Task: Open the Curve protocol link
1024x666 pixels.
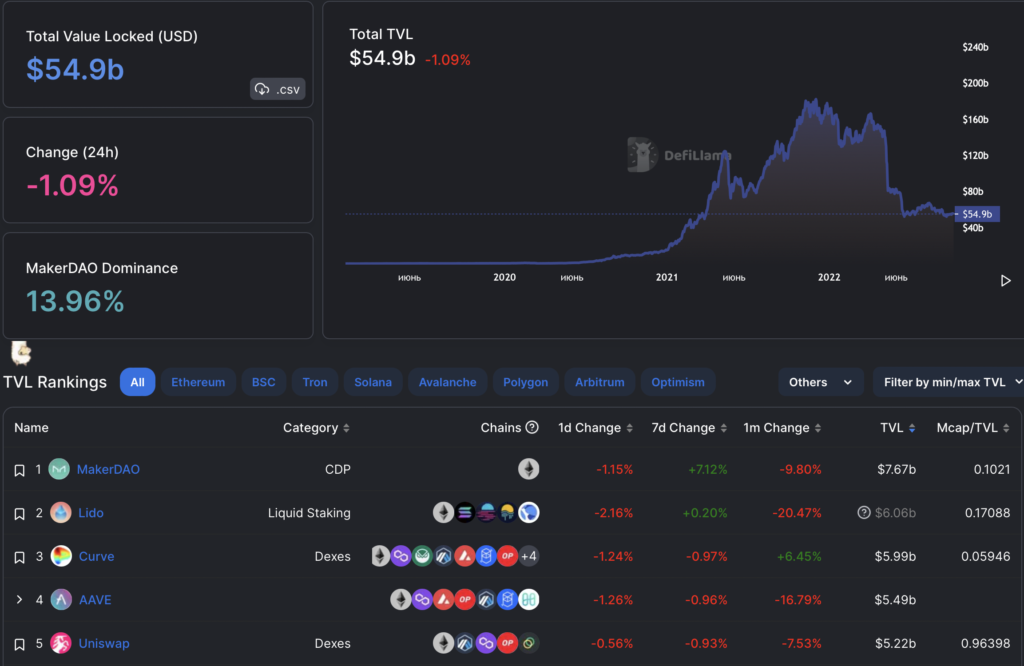Action: (97, 556)
